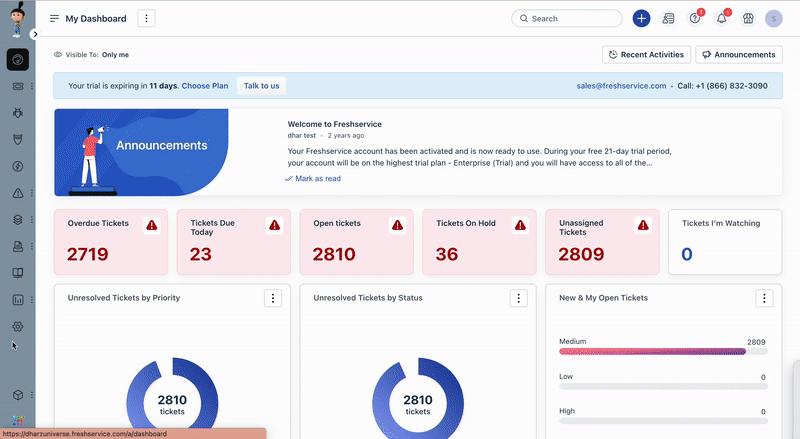Open Alerts submenu dots in sidebar

pos(32,193)
